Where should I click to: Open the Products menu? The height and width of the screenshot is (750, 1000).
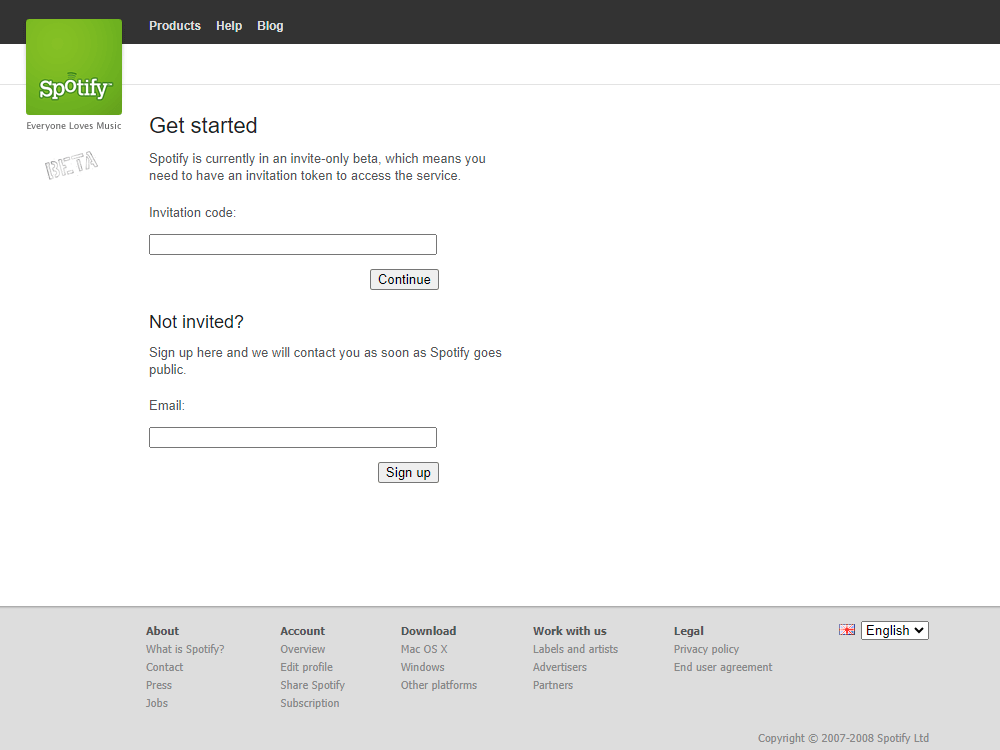coord(175,26)
